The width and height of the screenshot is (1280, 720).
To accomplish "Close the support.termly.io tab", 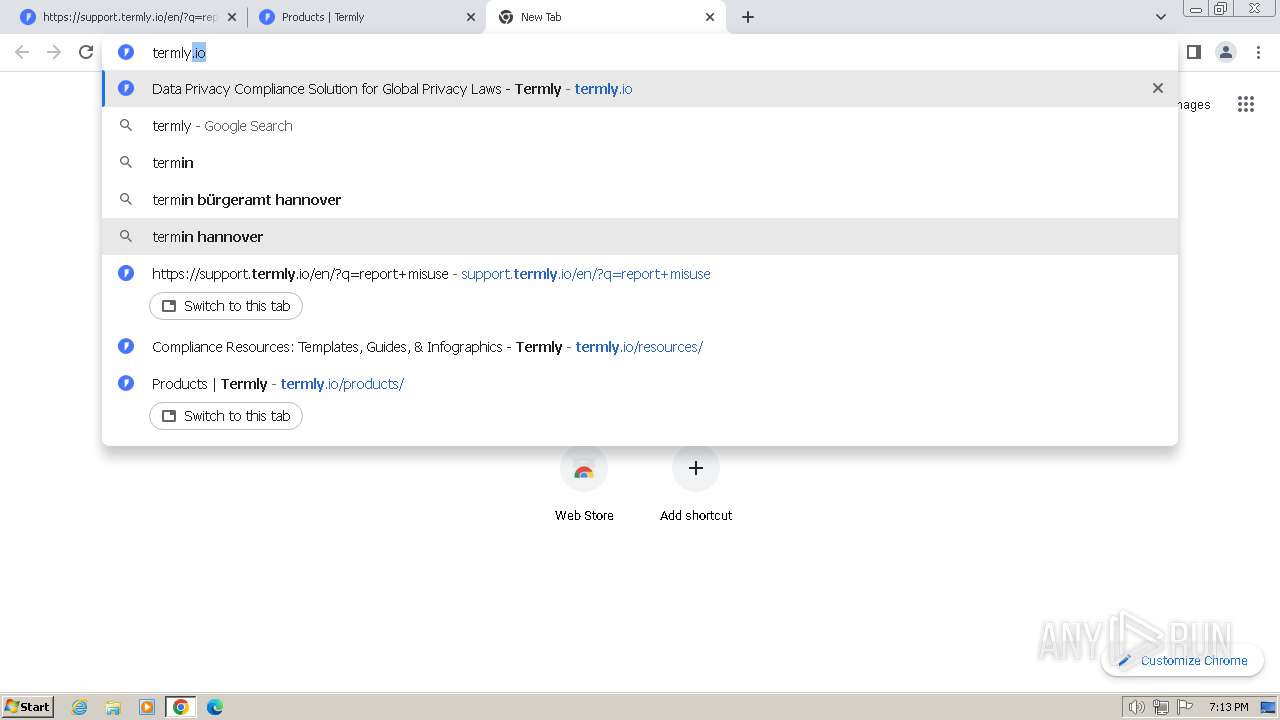I will click(231, 17).
